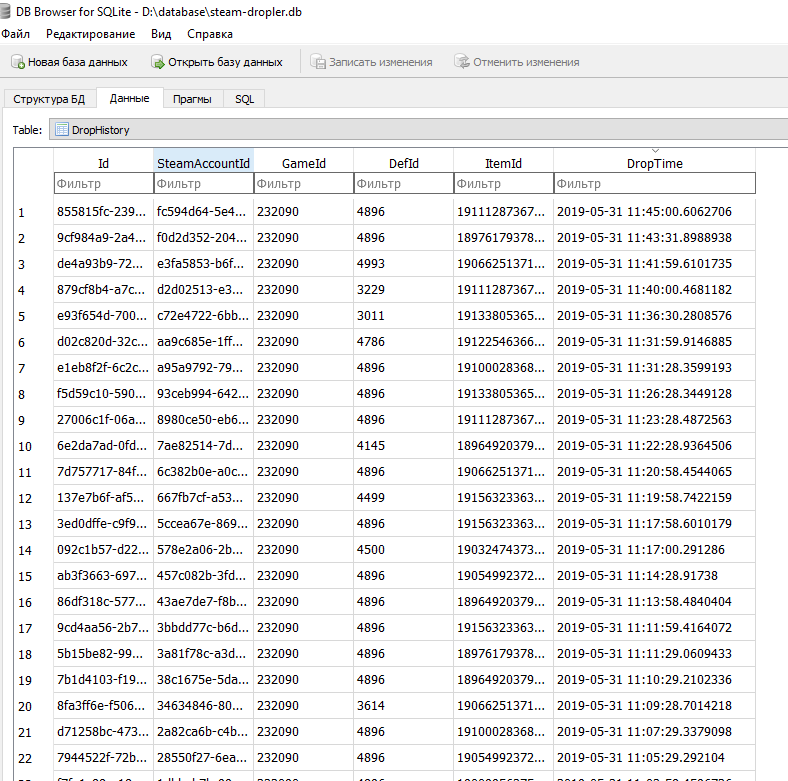Select DefId cell 3229

click(404, 290)
